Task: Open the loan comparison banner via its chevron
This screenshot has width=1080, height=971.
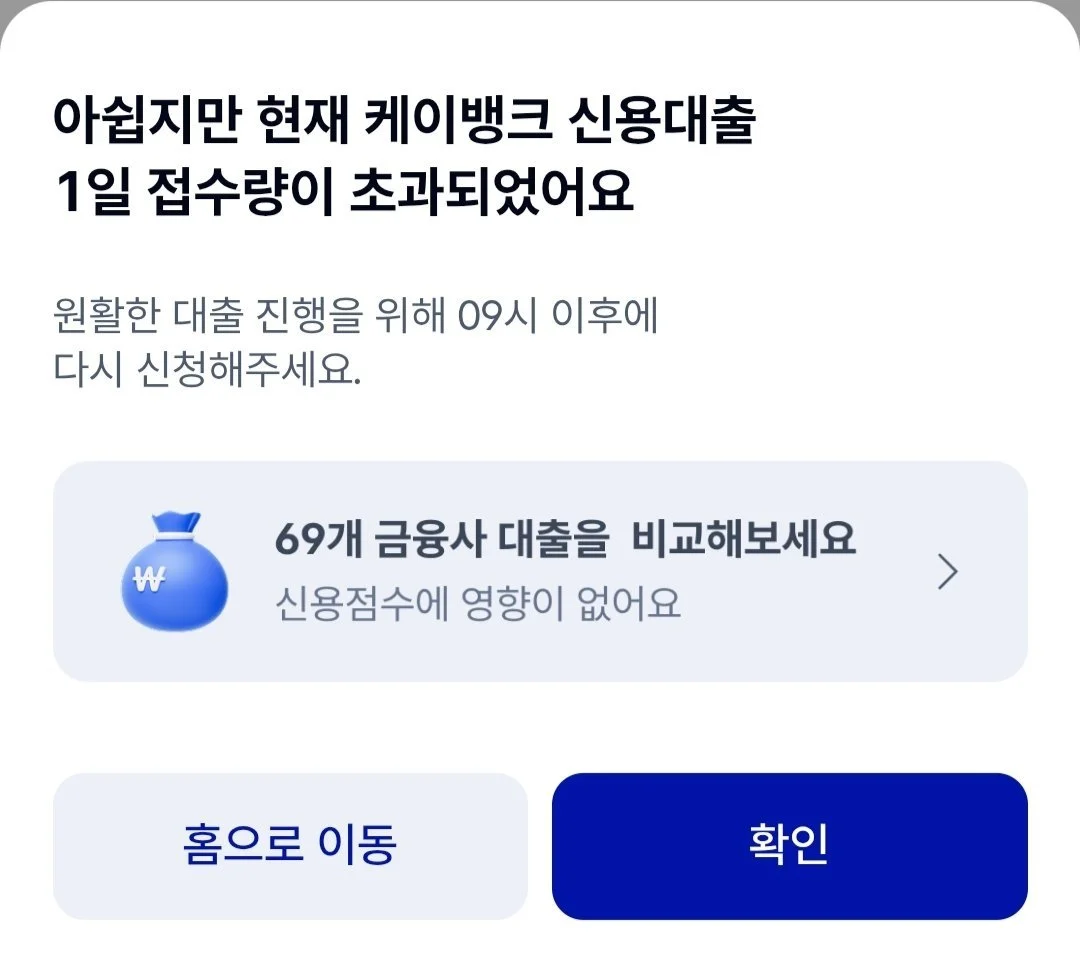Action: point(947,572)
